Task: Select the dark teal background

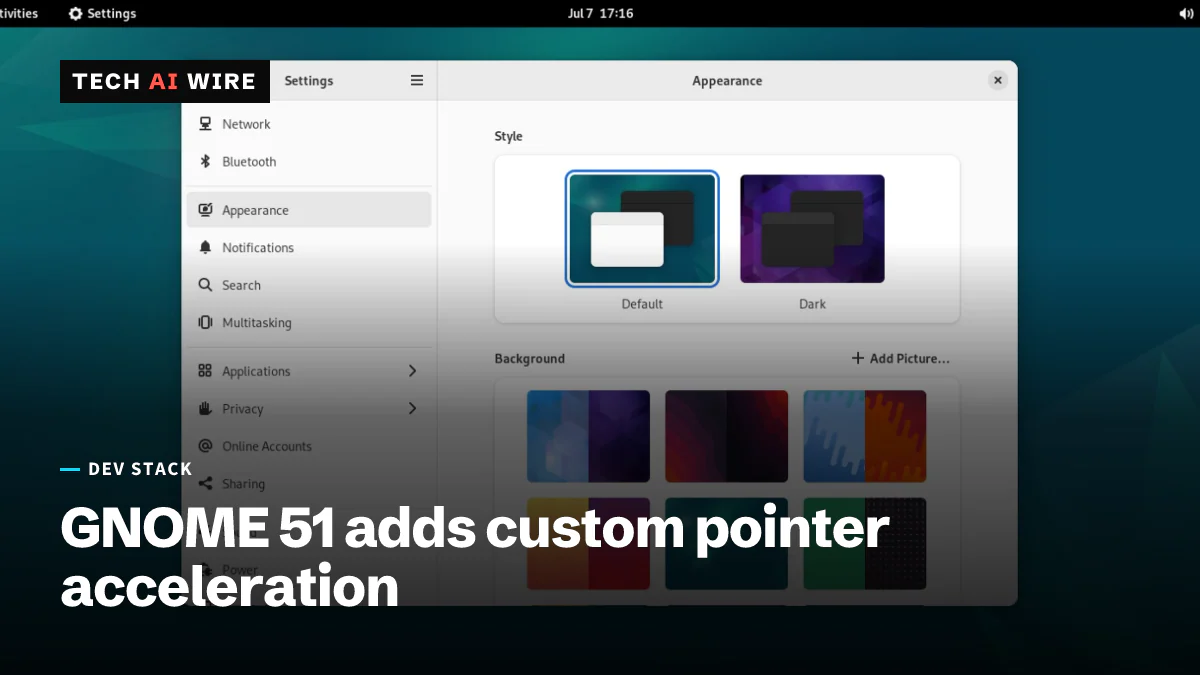Action: pos(727,544)
